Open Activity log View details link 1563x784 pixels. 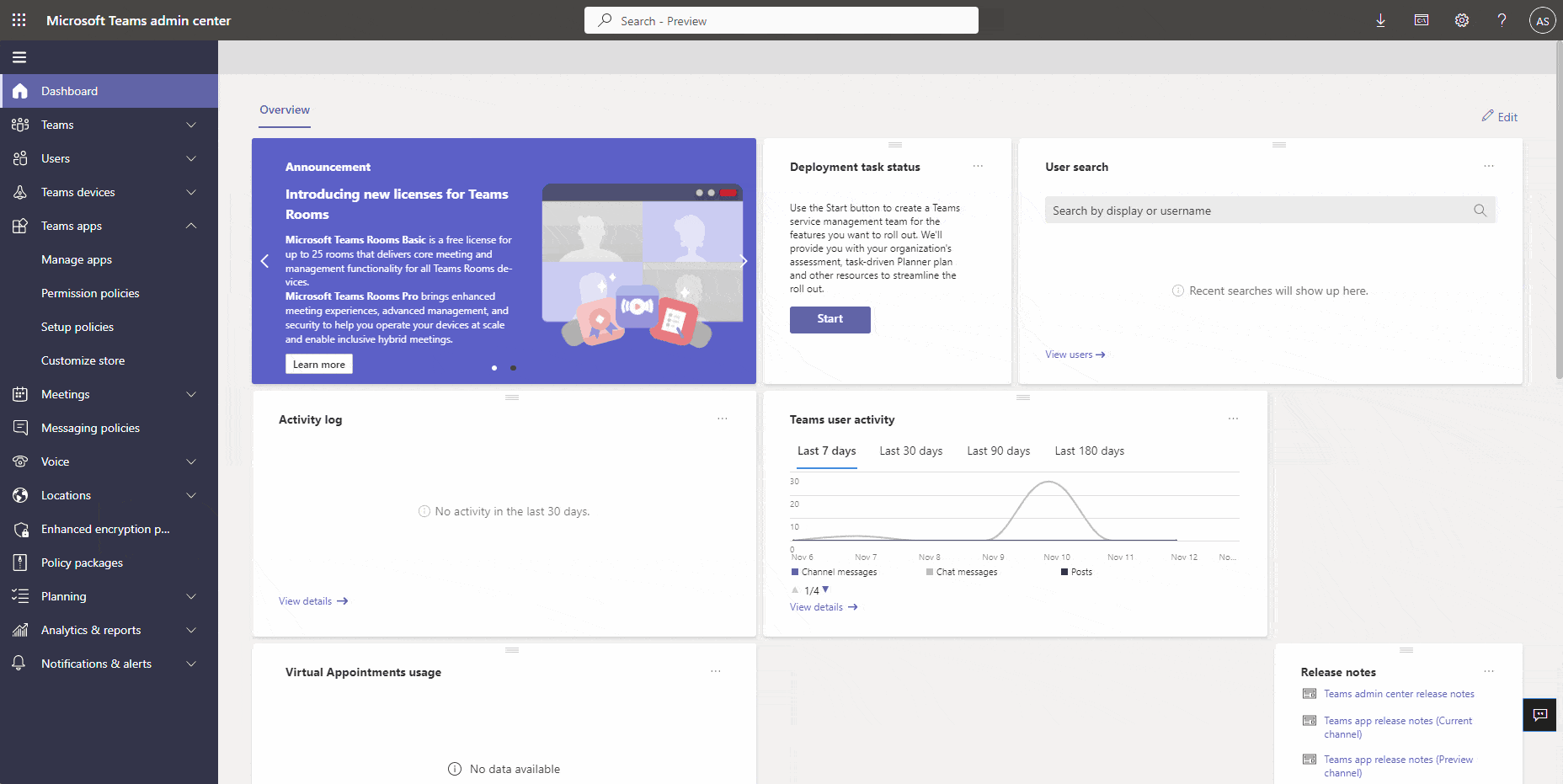313,601
